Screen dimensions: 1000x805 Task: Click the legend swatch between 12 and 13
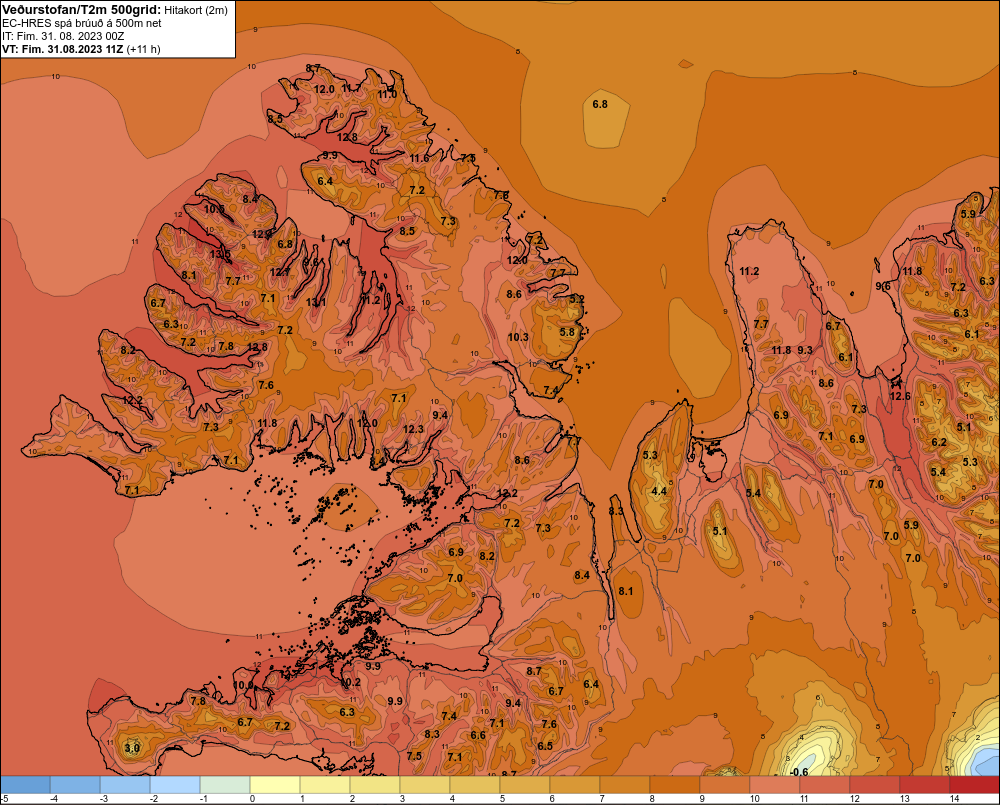click(874, 785)
